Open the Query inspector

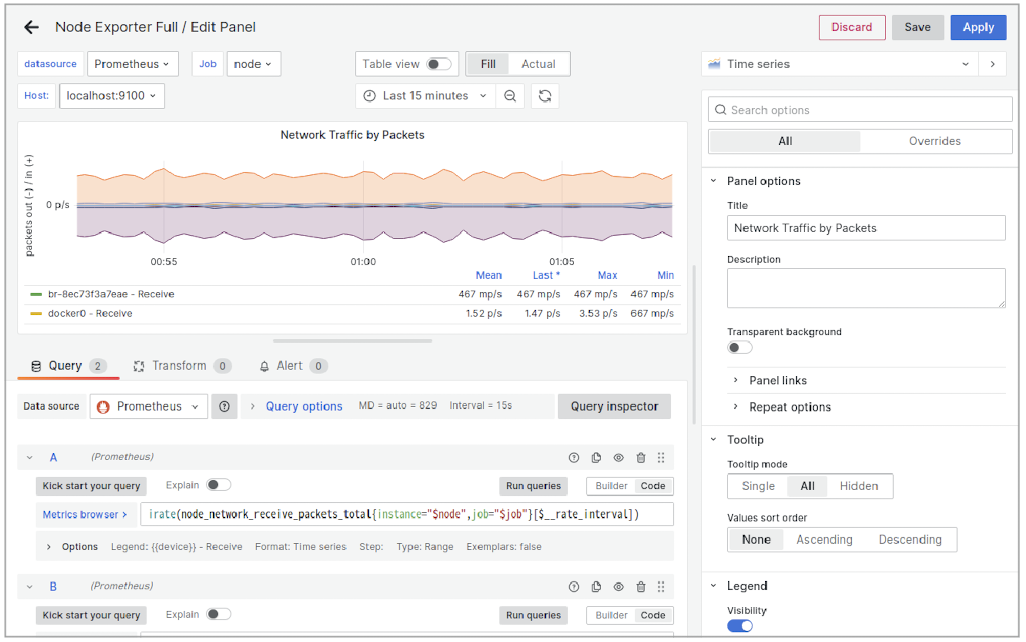pos(614,406)
